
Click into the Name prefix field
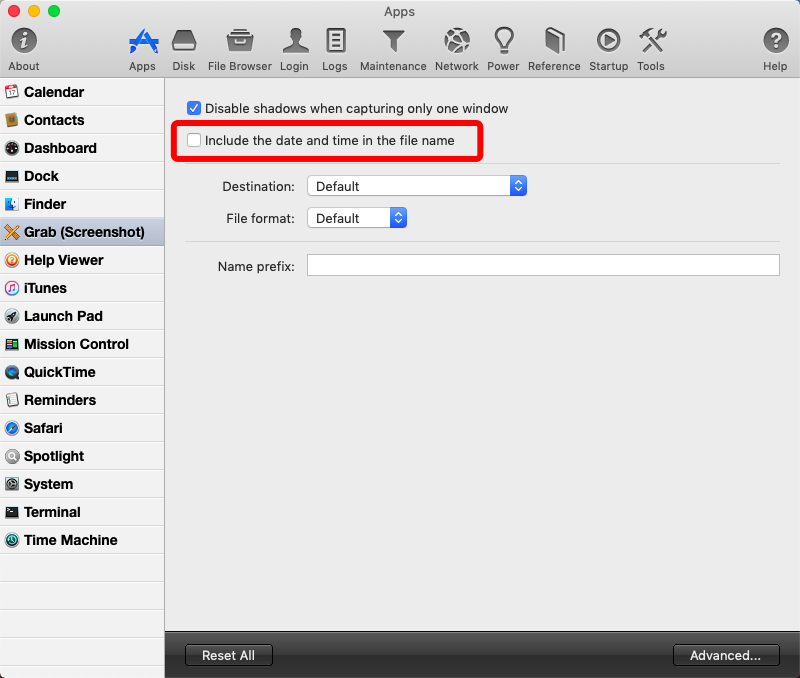point(543,265)
